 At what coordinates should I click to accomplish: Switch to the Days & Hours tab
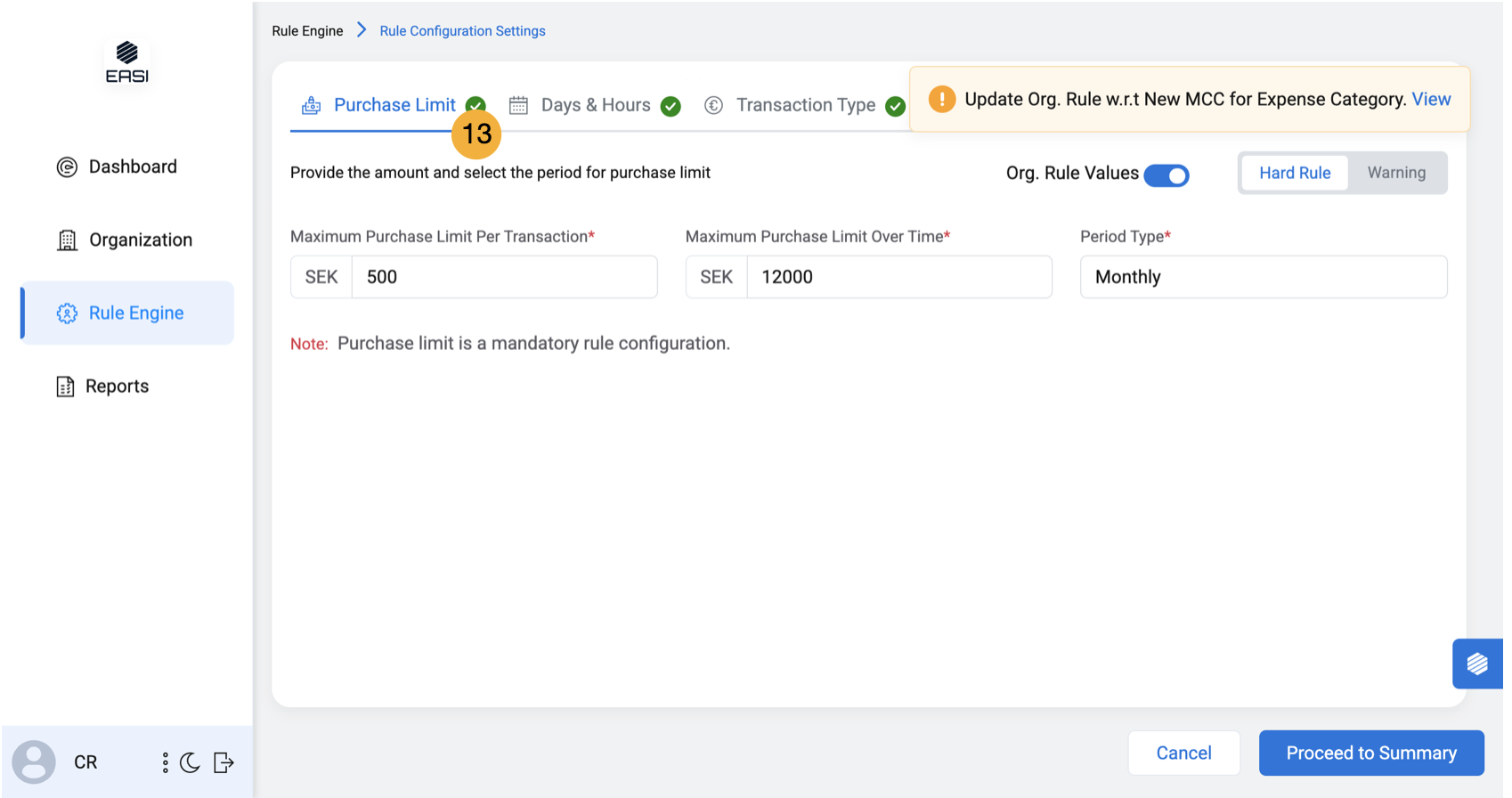pyautogui.click(x=595, y=105)
